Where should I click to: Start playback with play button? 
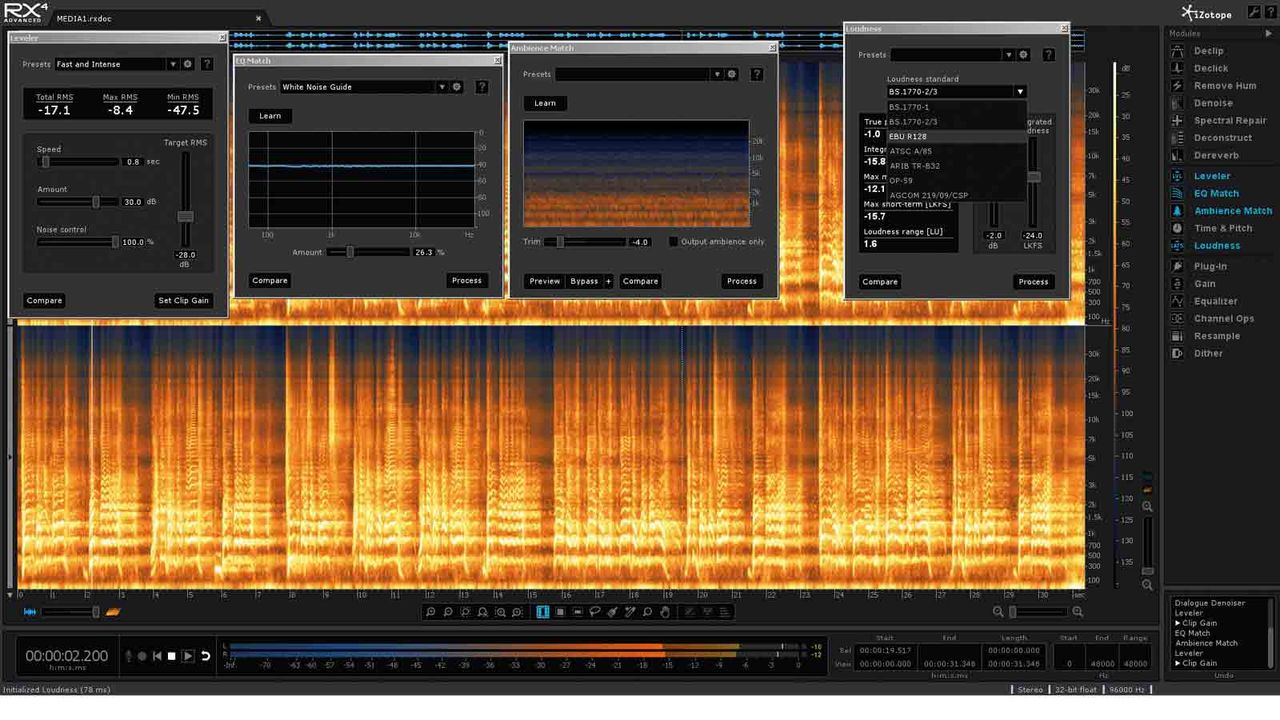[188, 656]
